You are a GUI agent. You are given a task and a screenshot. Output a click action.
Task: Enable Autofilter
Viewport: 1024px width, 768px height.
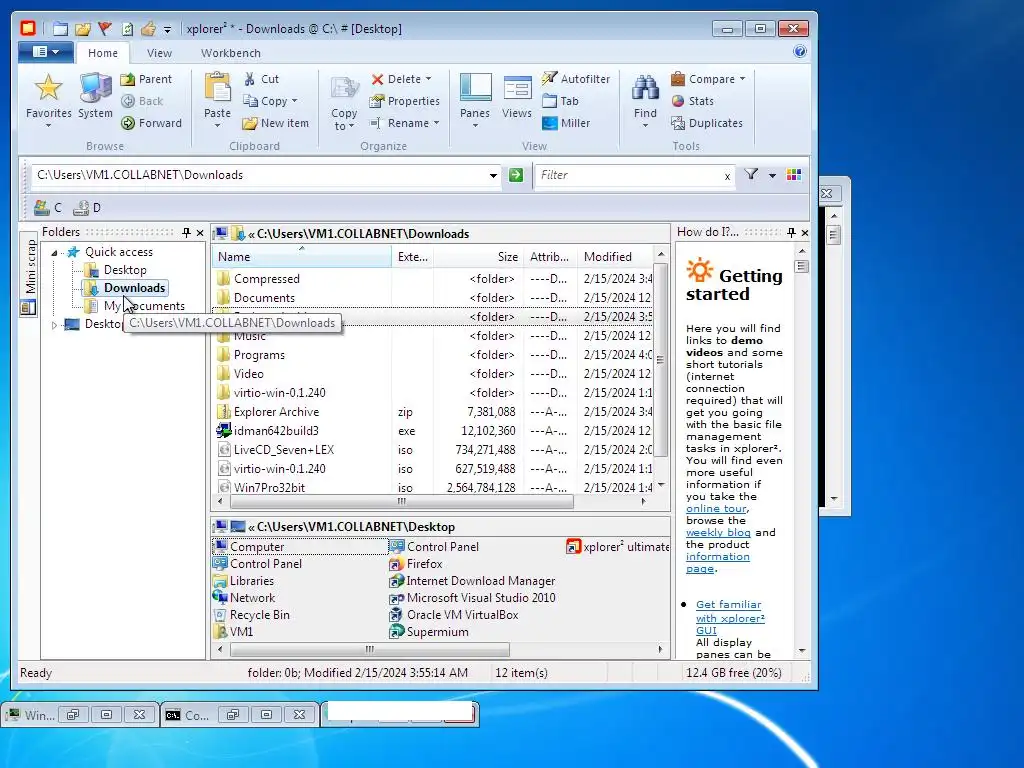coord(576,79)
